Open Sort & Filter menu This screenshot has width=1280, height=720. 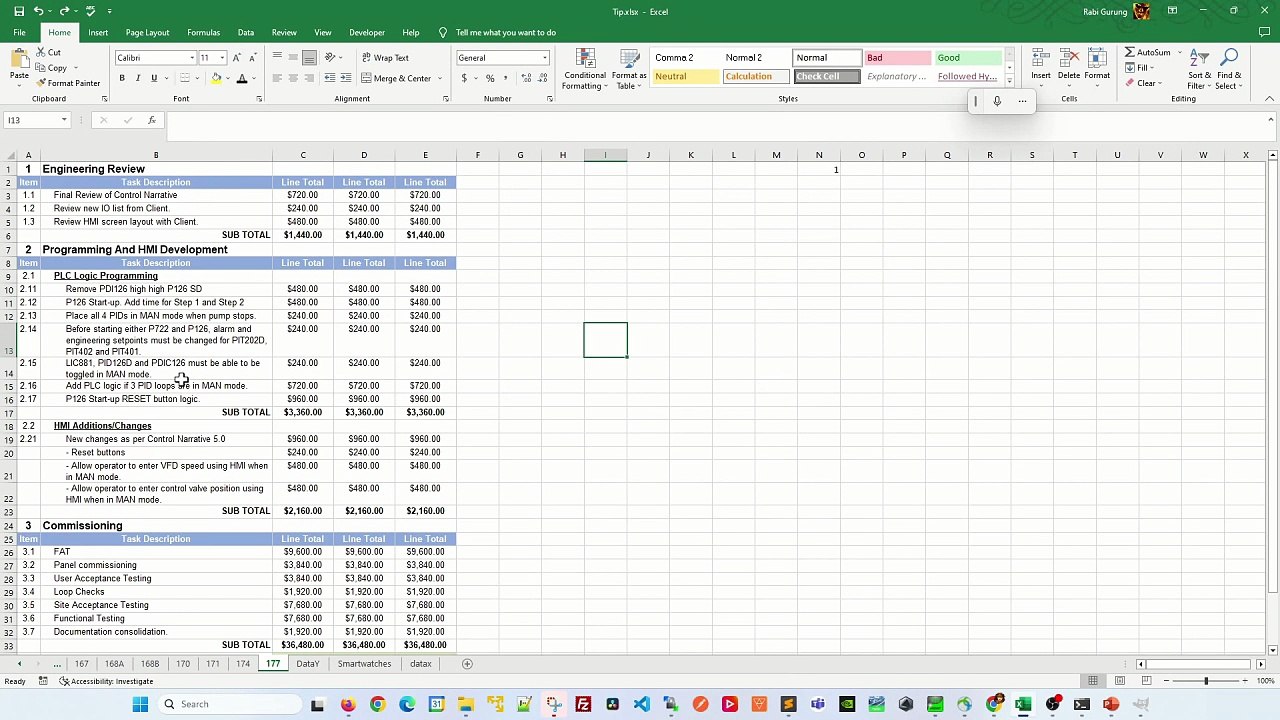pyautogui.click(x=1200, y=69)
